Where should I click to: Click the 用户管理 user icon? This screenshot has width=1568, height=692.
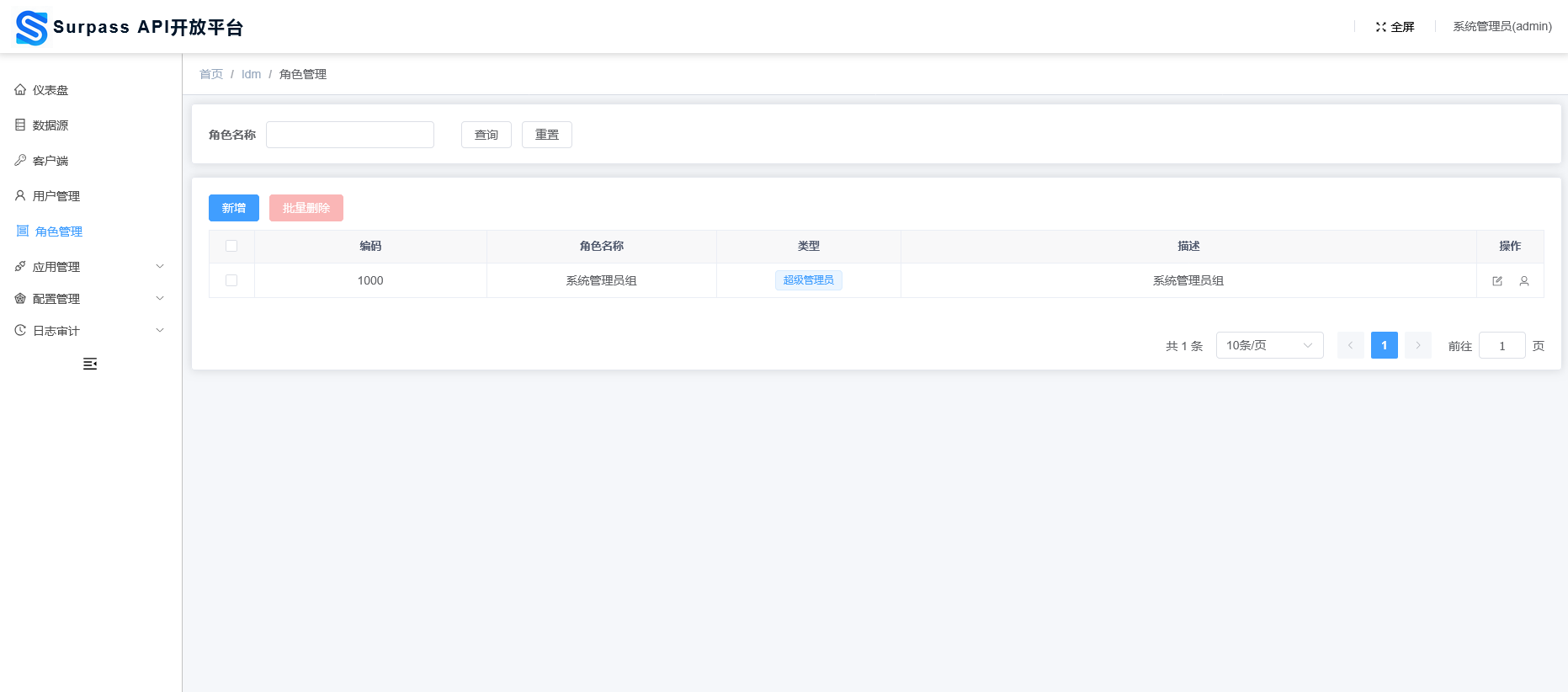pos(20,195)
